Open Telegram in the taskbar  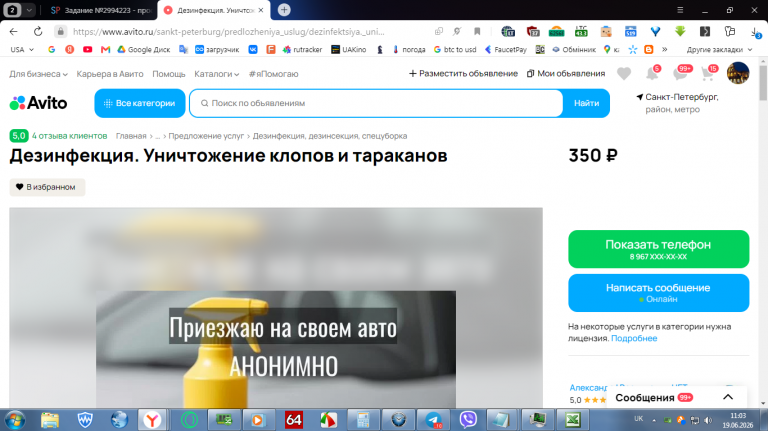coord(433,420)
